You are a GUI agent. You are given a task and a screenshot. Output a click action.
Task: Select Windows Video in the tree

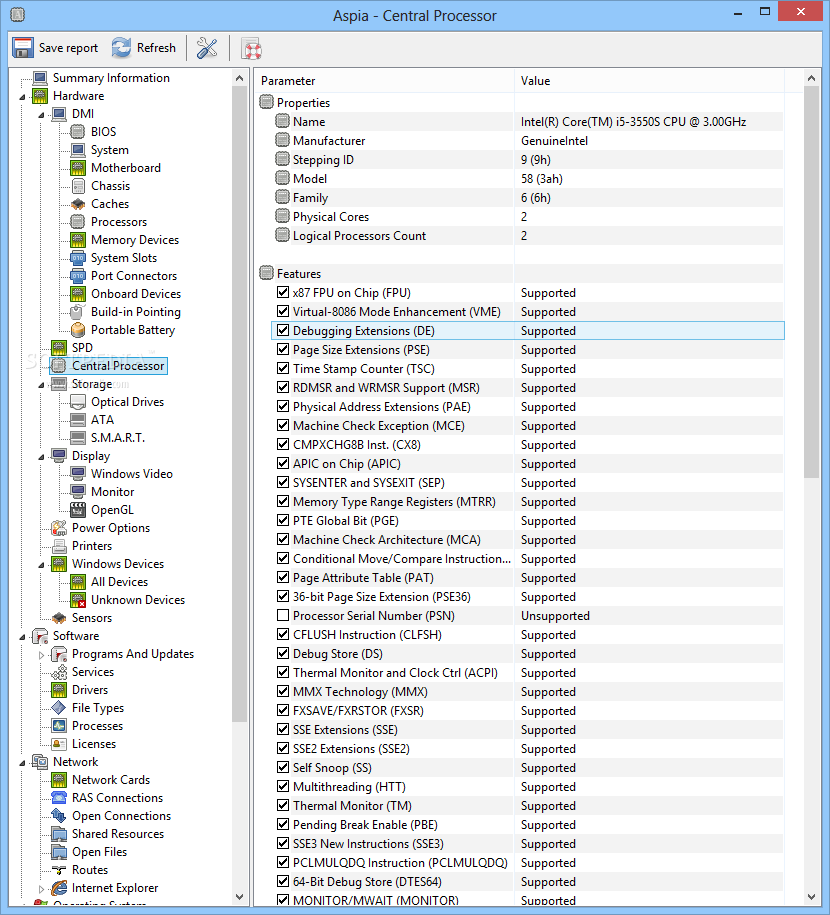pyautogui.click(x=132, y=474)
